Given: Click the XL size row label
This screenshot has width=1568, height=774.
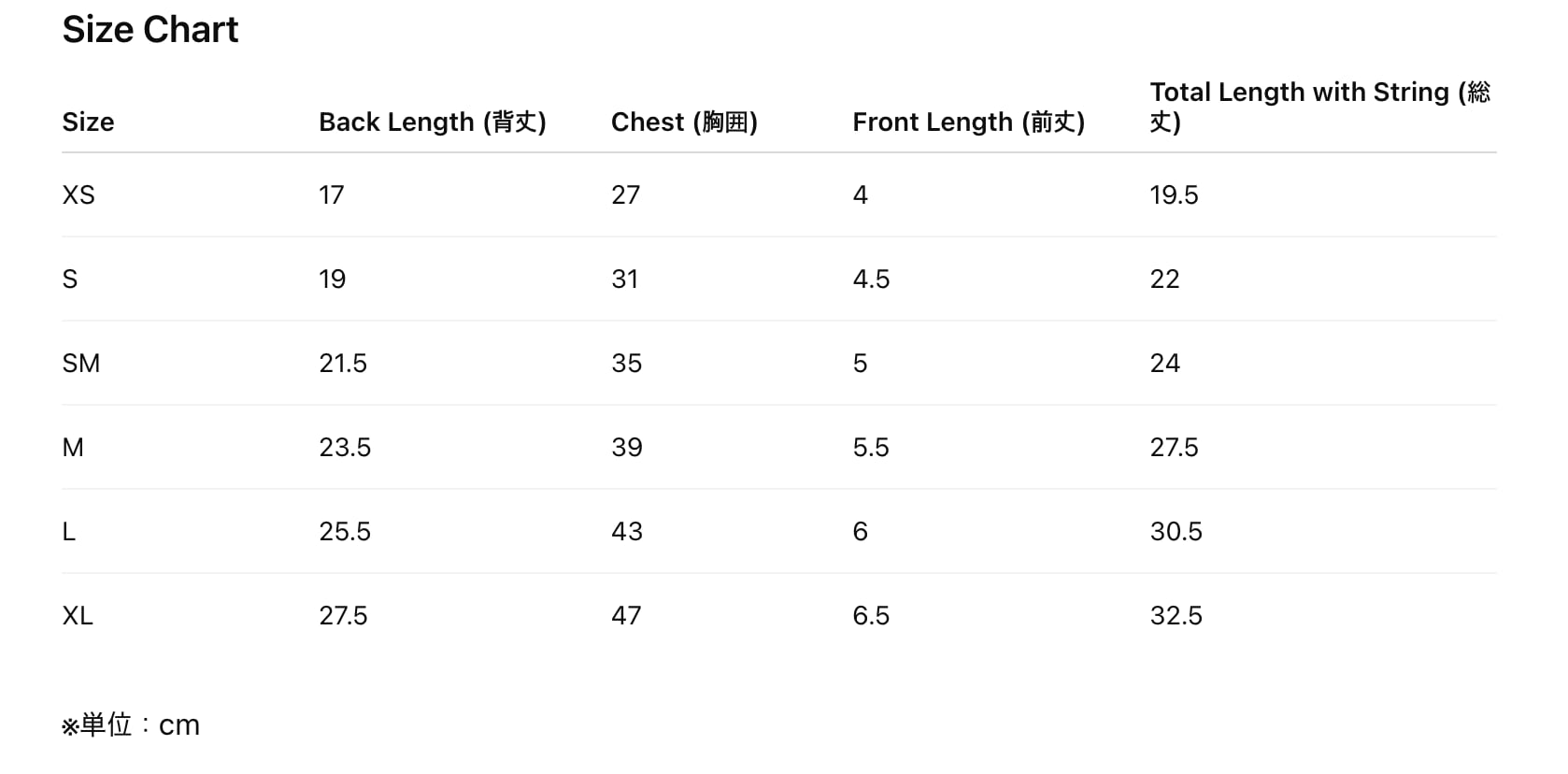Looking at the screenshot, I should click(x=78, y=616).
